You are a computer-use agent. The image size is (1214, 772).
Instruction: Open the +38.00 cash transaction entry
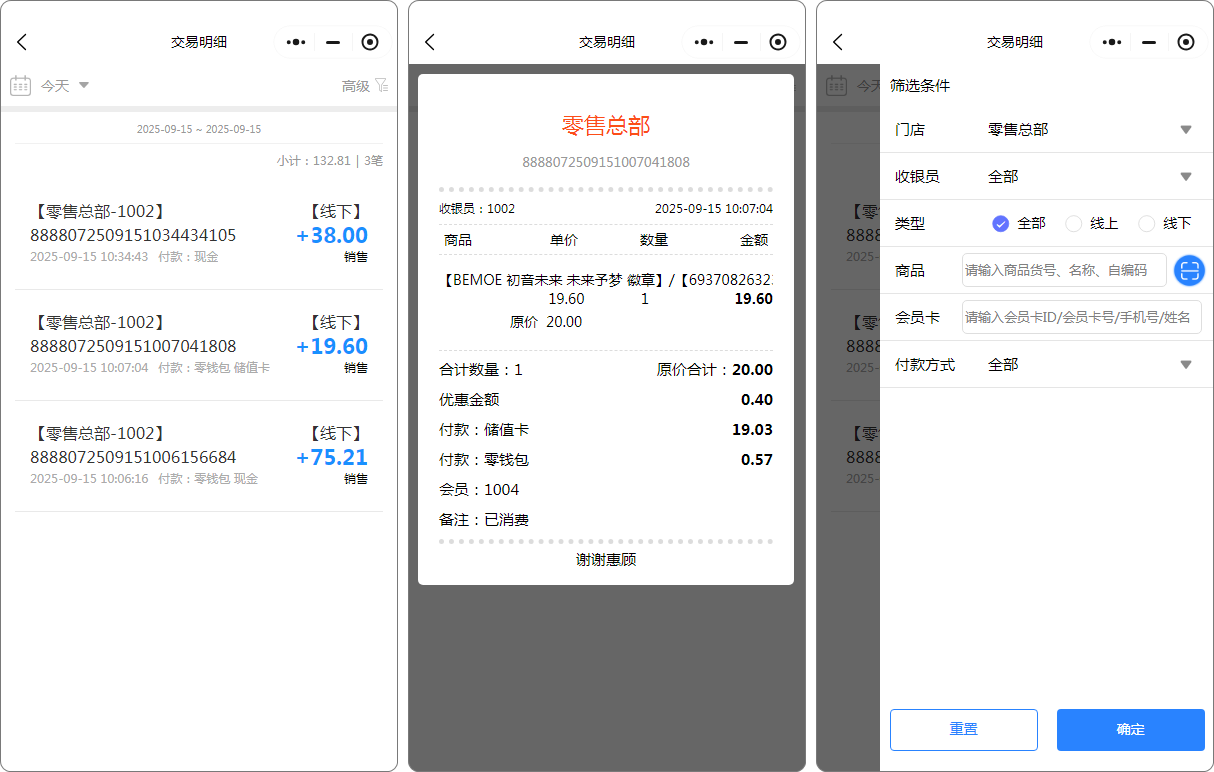(198, 235)
